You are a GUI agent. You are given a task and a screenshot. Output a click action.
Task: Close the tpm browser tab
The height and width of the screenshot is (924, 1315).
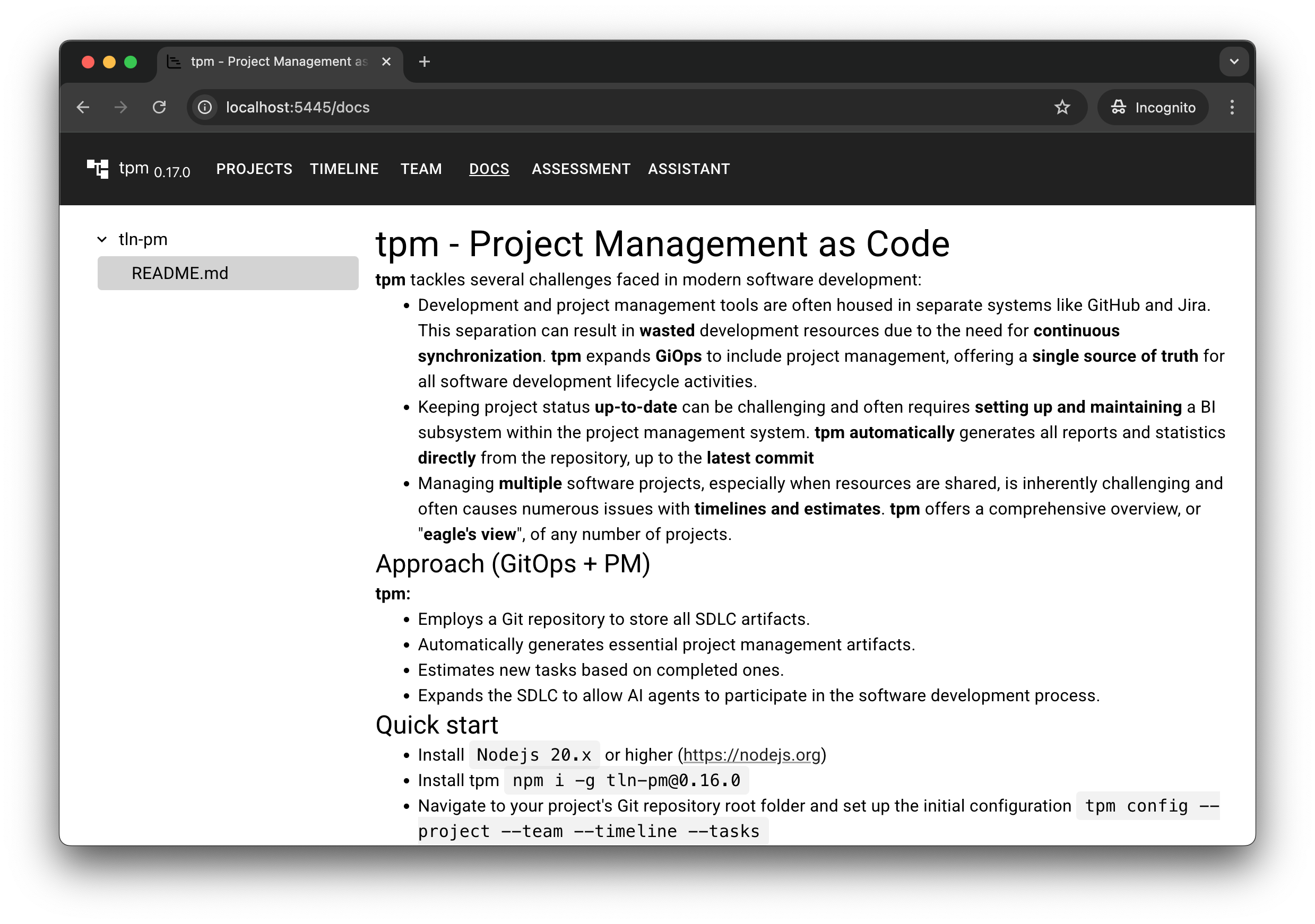click(387, 62)
